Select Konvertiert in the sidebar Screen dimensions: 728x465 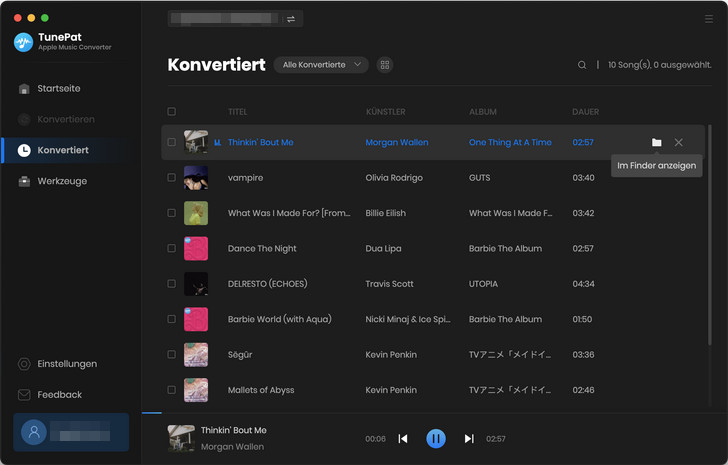65,150
